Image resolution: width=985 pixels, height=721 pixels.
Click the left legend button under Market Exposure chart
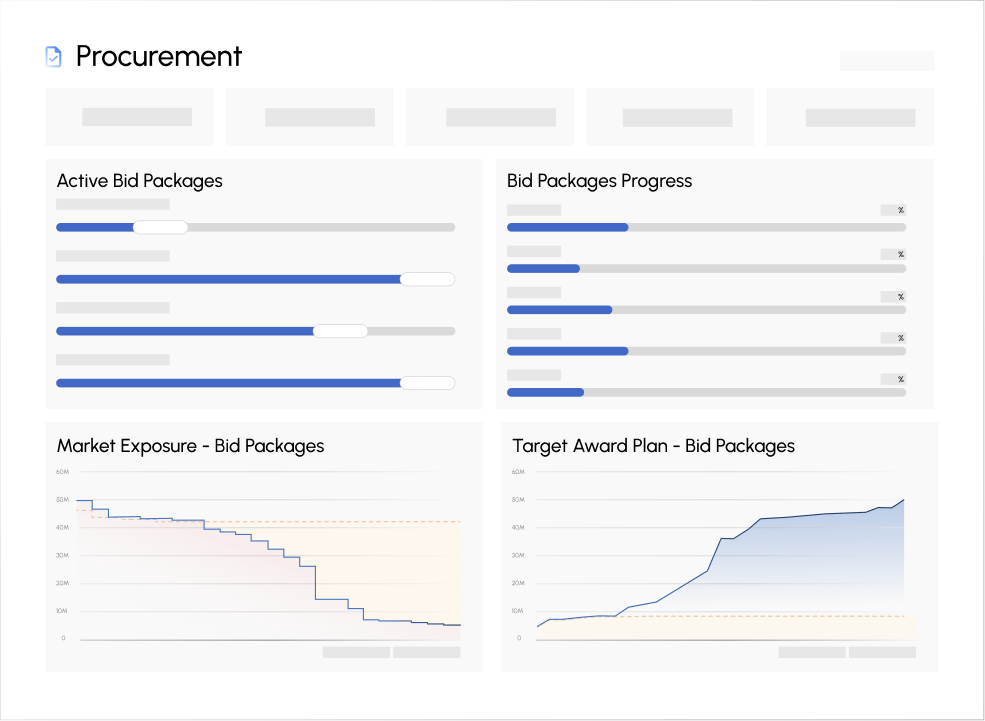[356, 652]
